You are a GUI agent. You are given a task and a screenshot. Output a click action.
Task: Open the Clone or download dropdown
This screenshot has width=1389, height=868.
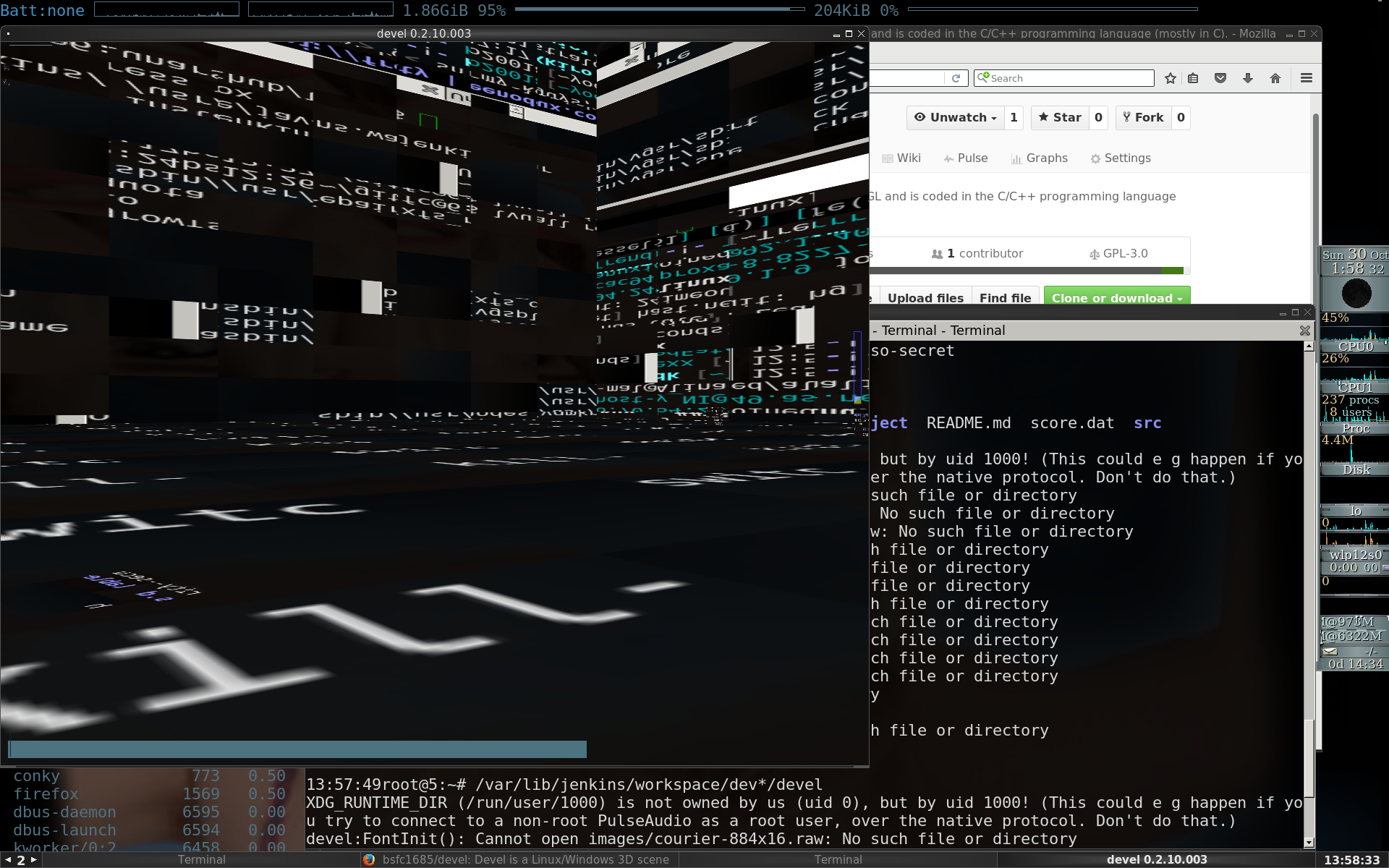pyautogui.click(x=1116, y=297)
